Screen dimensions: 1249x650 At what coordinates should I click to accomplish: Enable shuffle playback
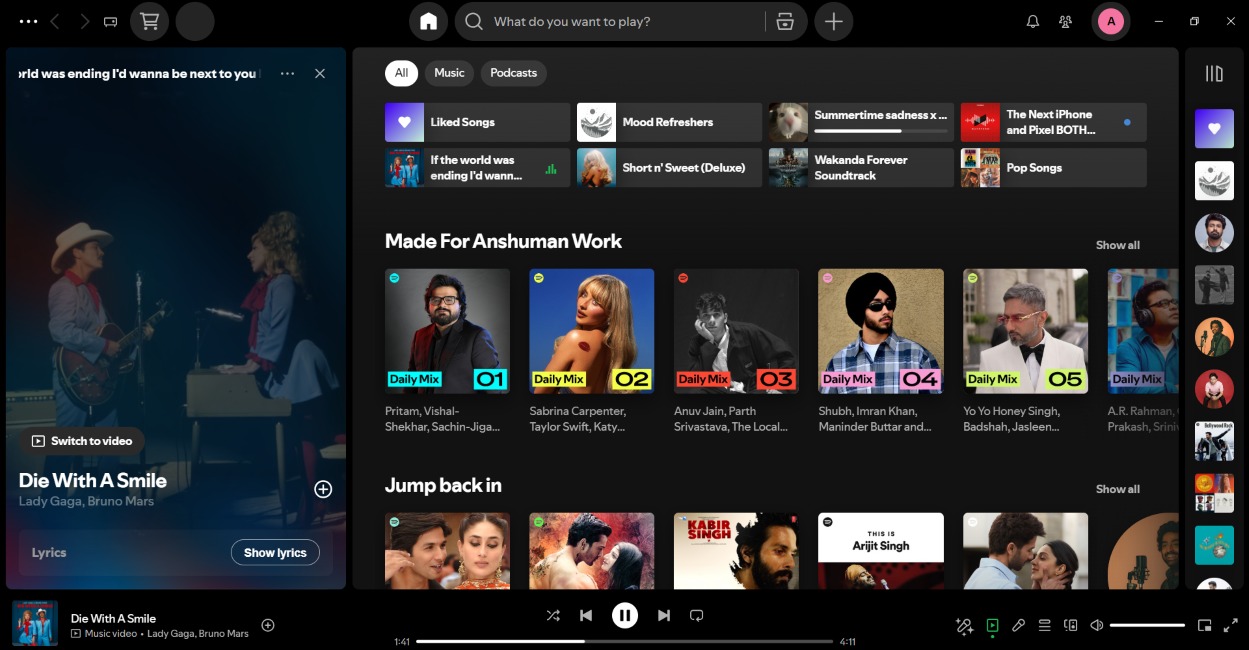(x=553, y=615)
